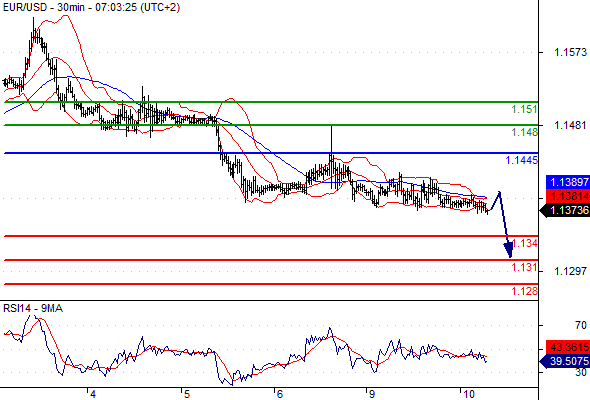Click the red 1.13814 price tag
Screen dimensions: 590x400
pyautogui.click(x=568, y=196)
